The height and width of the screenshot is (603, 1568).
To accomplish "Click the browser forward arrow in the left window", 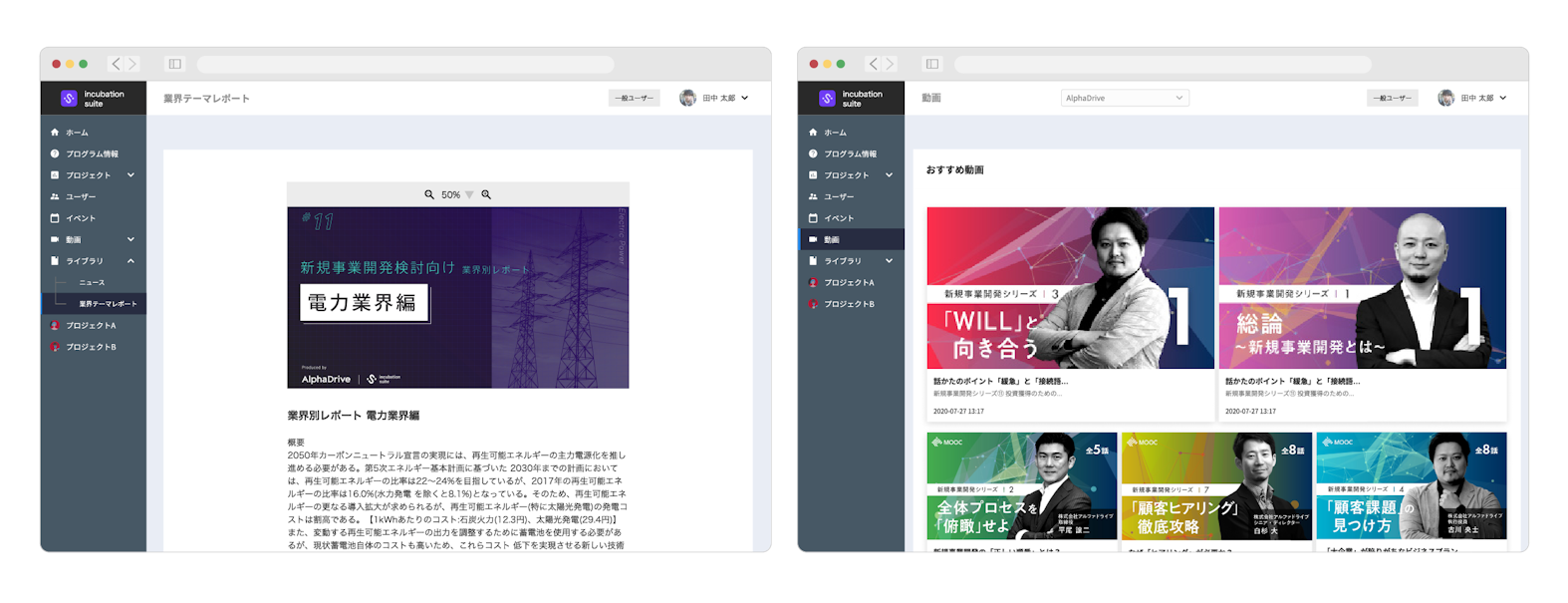I will coord(132,64).
